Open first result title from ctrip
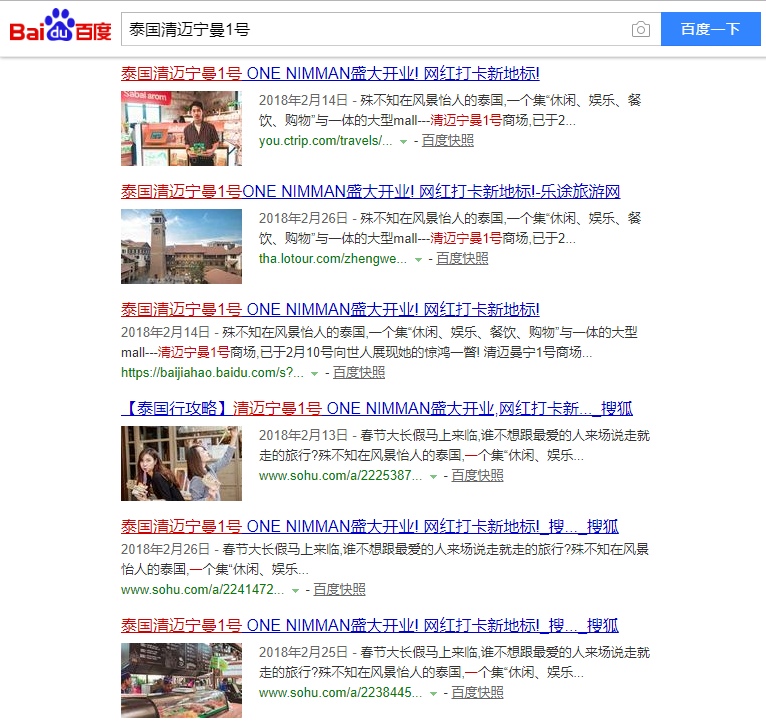Screen dimensions: 766x721 (x=330, y=73)
